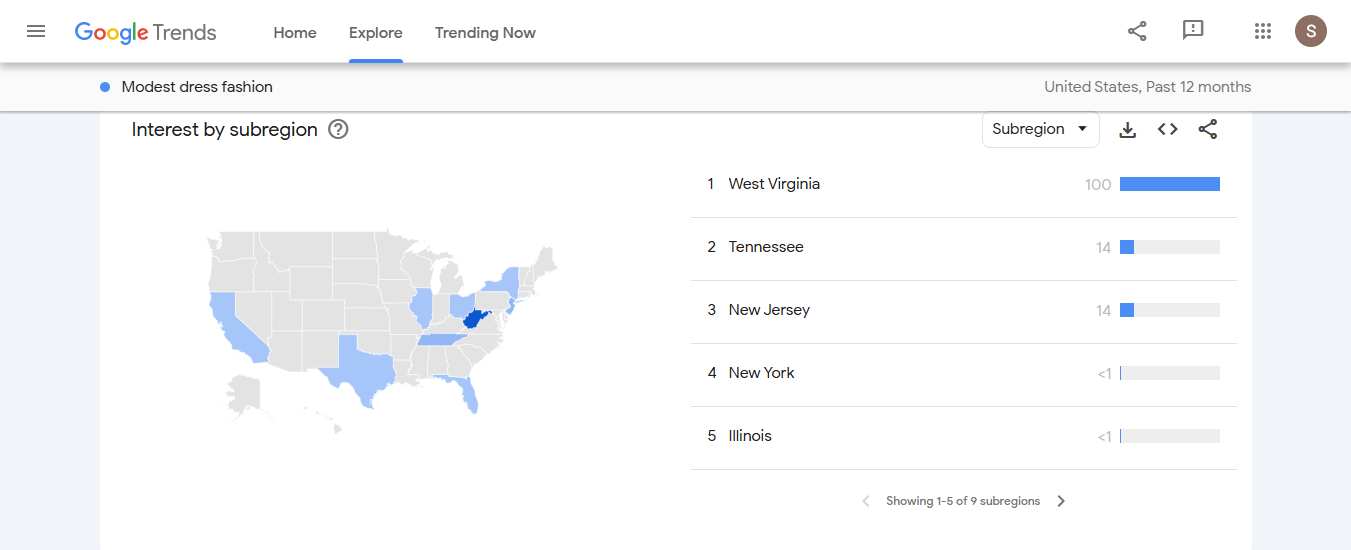Viewport: 1351px width, 550px height.
Task: Open the Google apps grid
Action: [1263, 31]
